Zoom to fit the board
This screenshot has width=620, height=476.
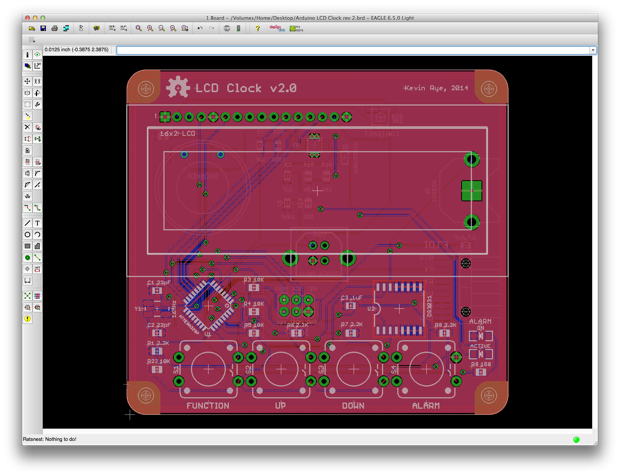tap(139, 28)
